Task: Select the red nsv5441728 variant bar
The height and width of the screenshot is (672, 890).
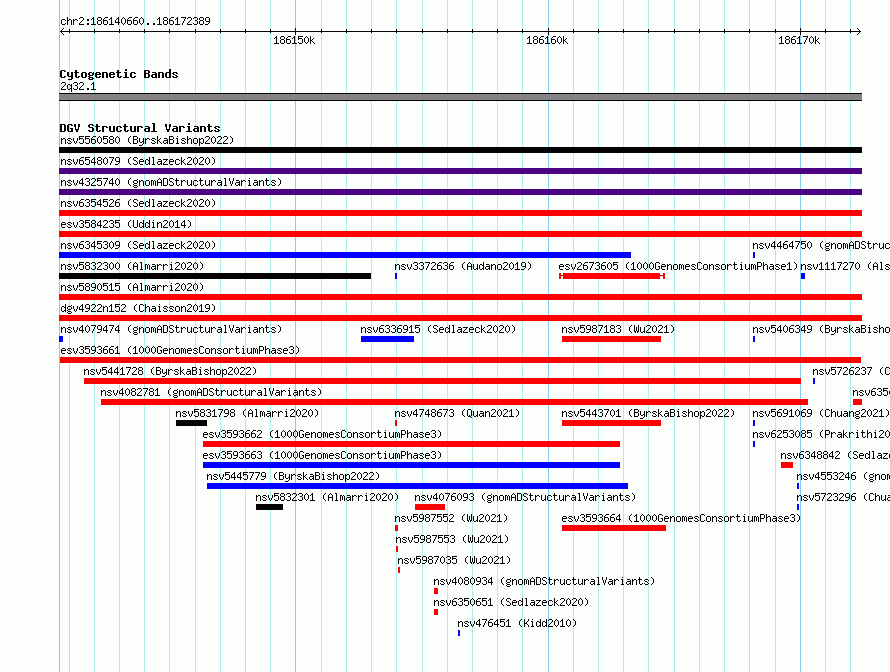Action: coord(442,381)
